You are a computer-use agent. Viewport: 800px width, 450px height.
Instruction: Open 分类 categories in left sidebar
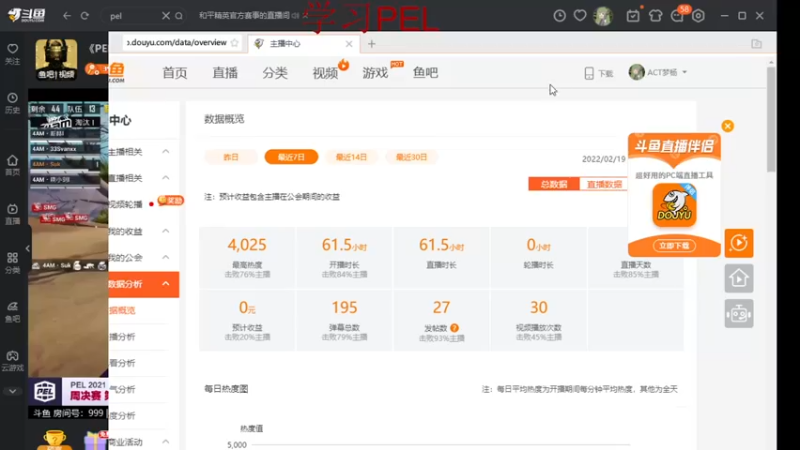(x=12, y=263)
